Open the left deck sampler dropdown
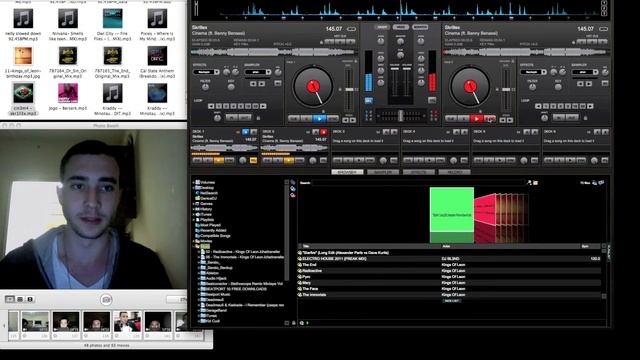640x360 pixels. 258,72
